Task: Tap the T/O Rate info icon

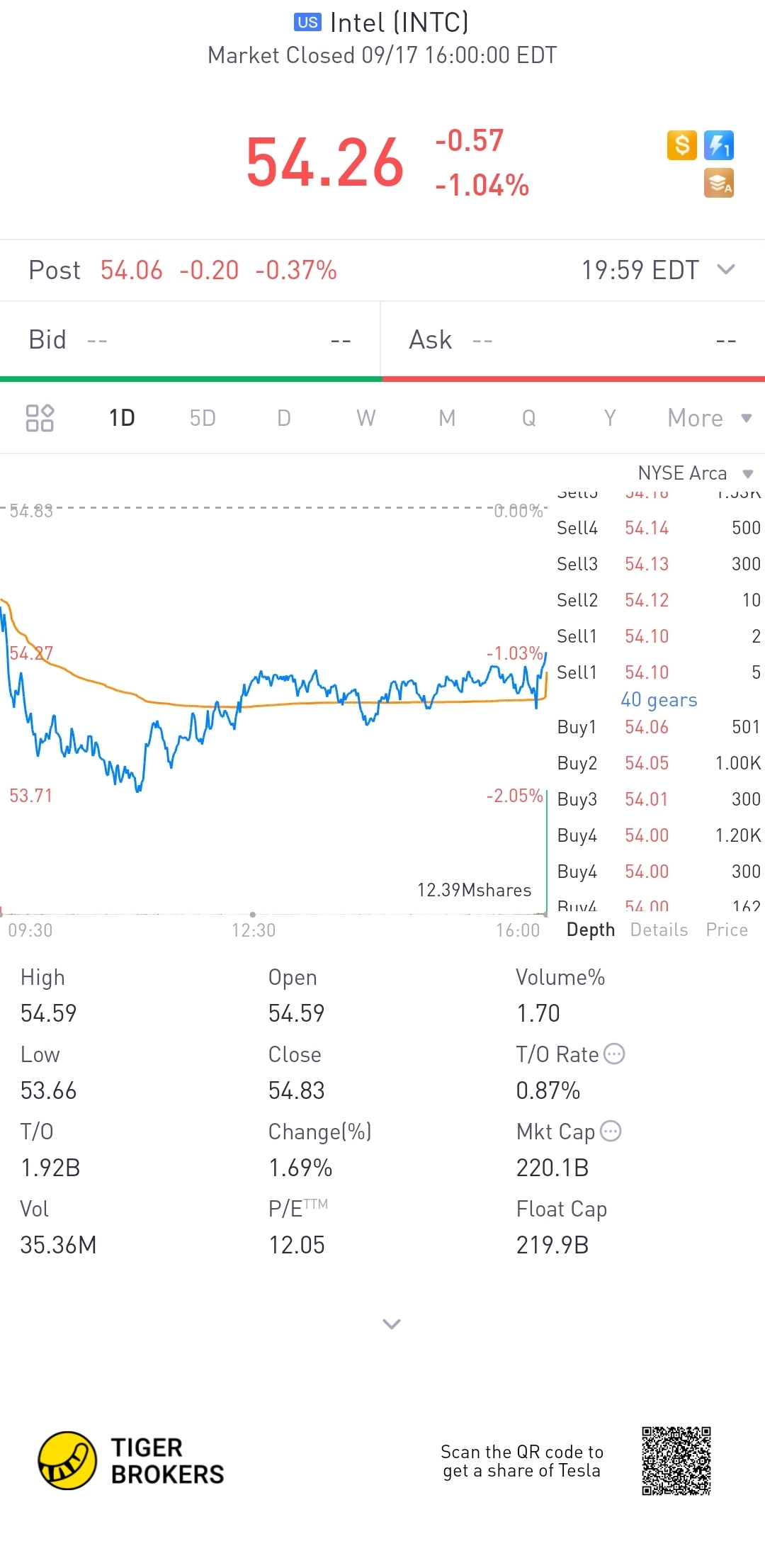Action: (x=614, y=1054)
